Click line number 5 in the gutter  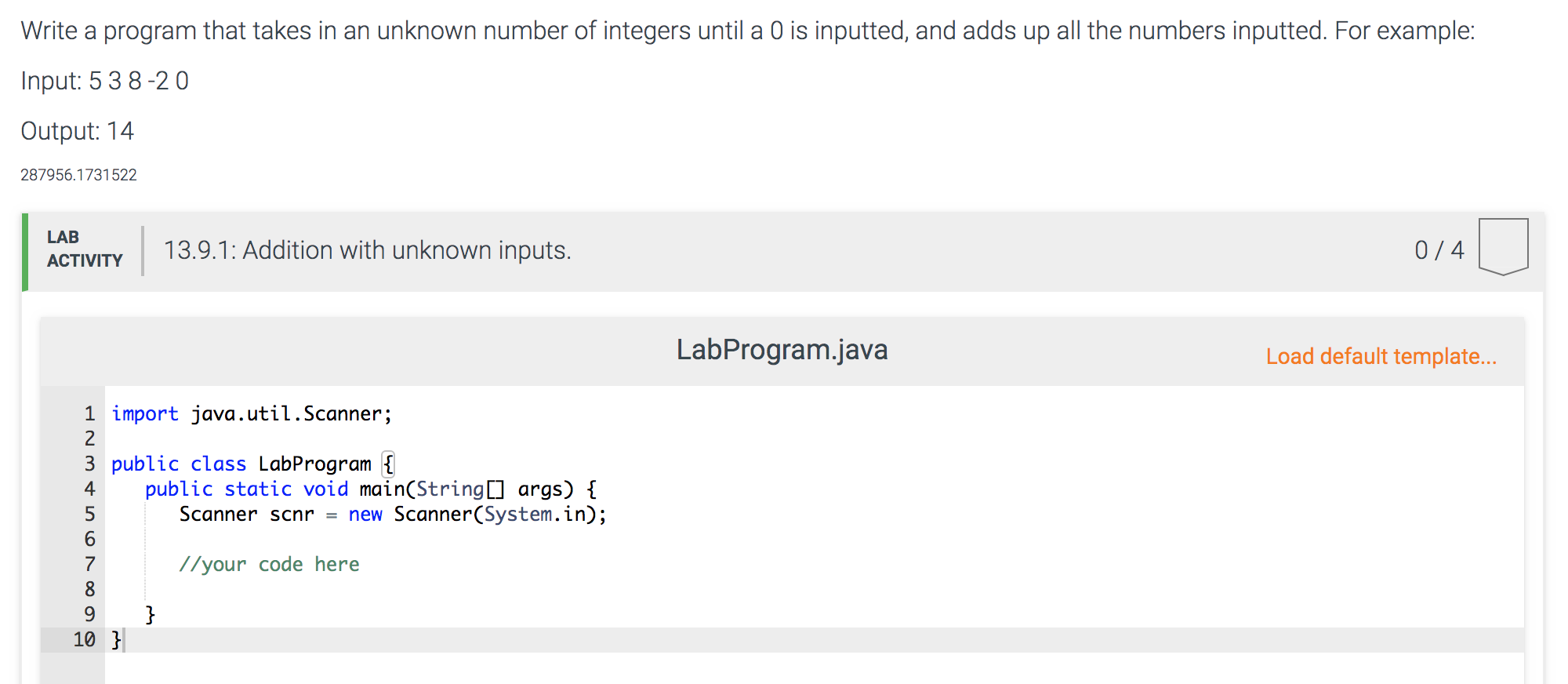(x=89, y=515)
